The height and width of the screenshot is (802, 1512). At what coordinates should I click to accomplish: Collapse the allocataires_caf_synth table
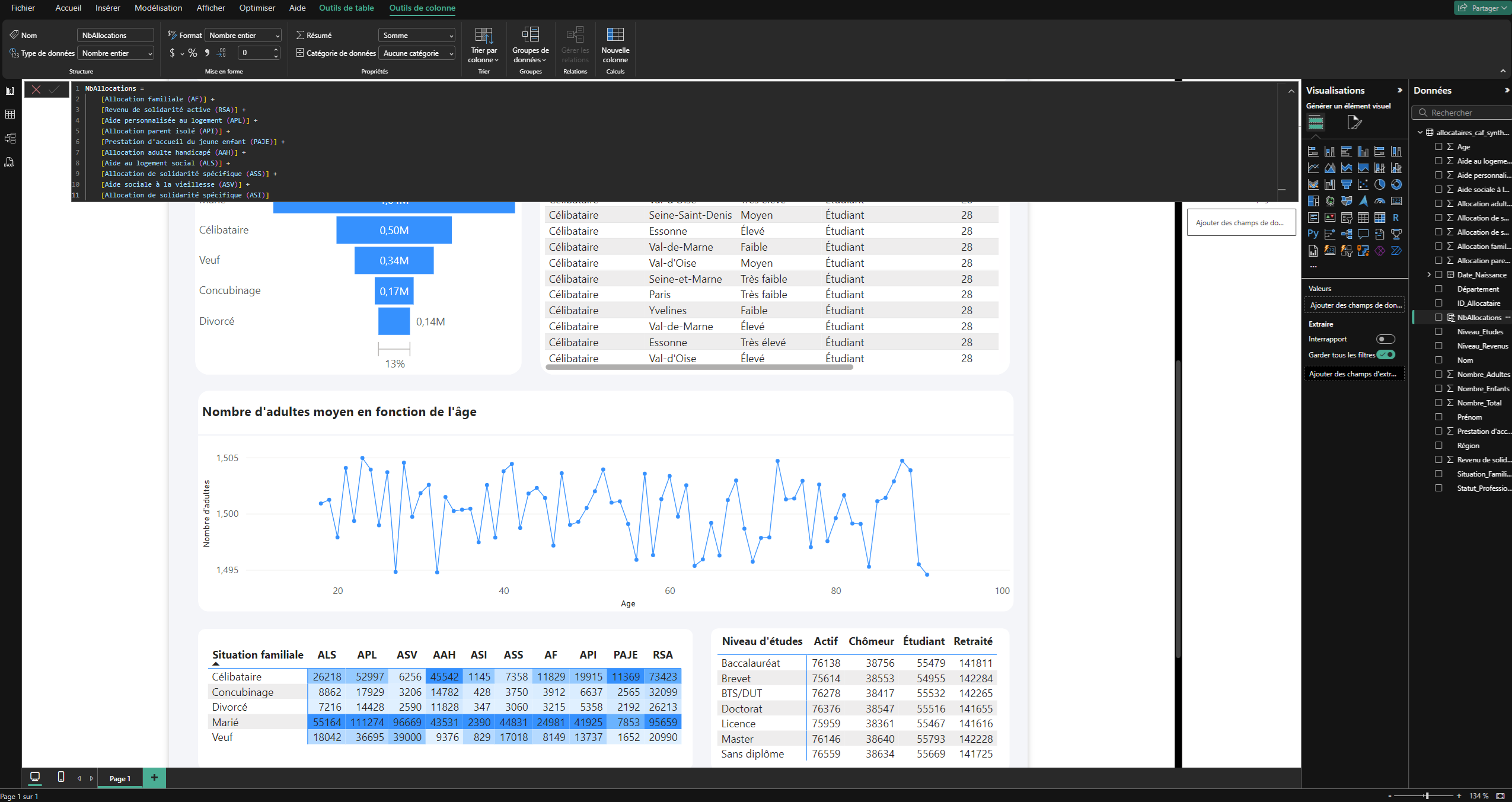[x=1420, y=132]
